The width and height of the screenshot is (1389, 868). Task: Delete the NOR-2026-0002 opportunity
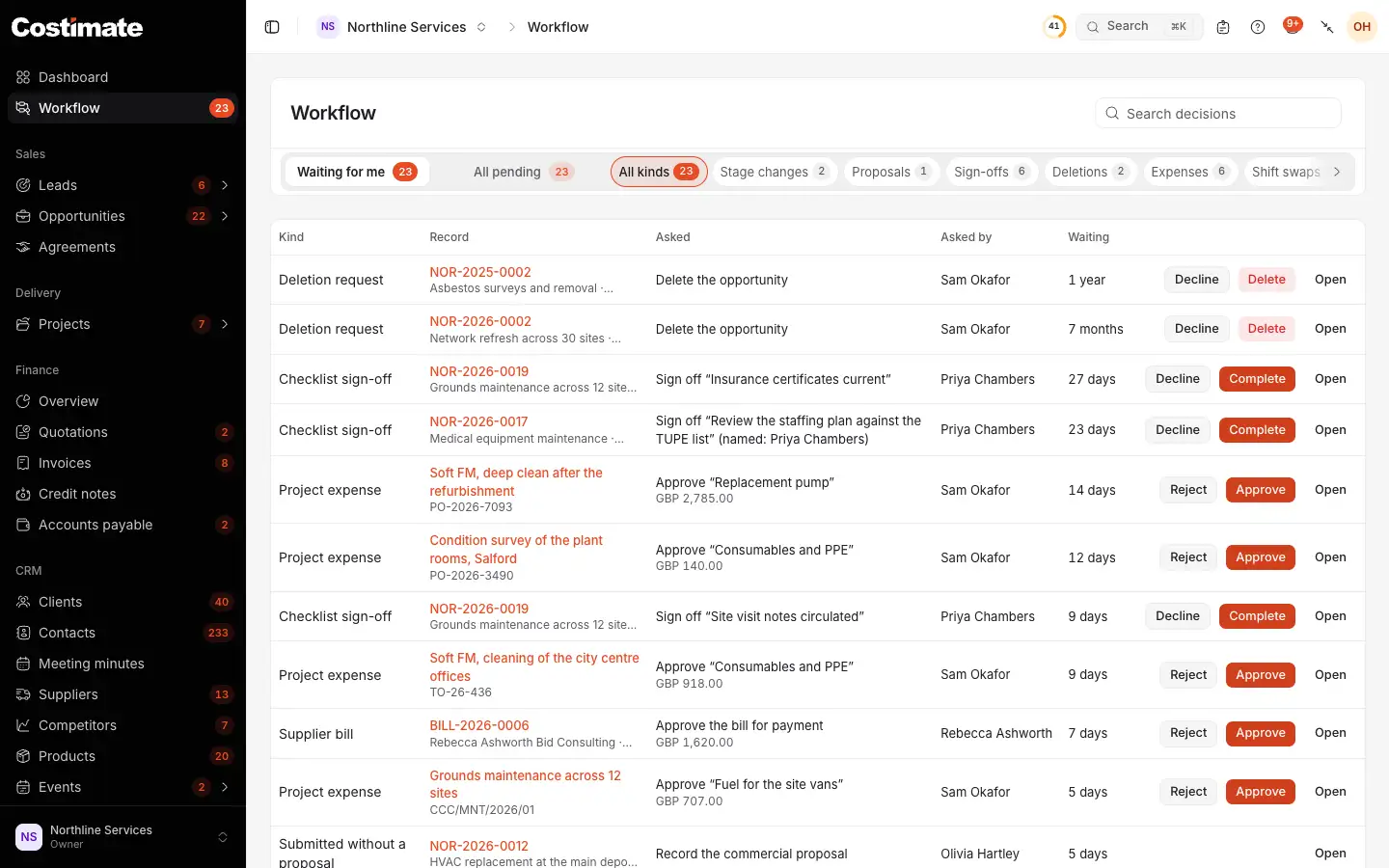click(1266, 329)
